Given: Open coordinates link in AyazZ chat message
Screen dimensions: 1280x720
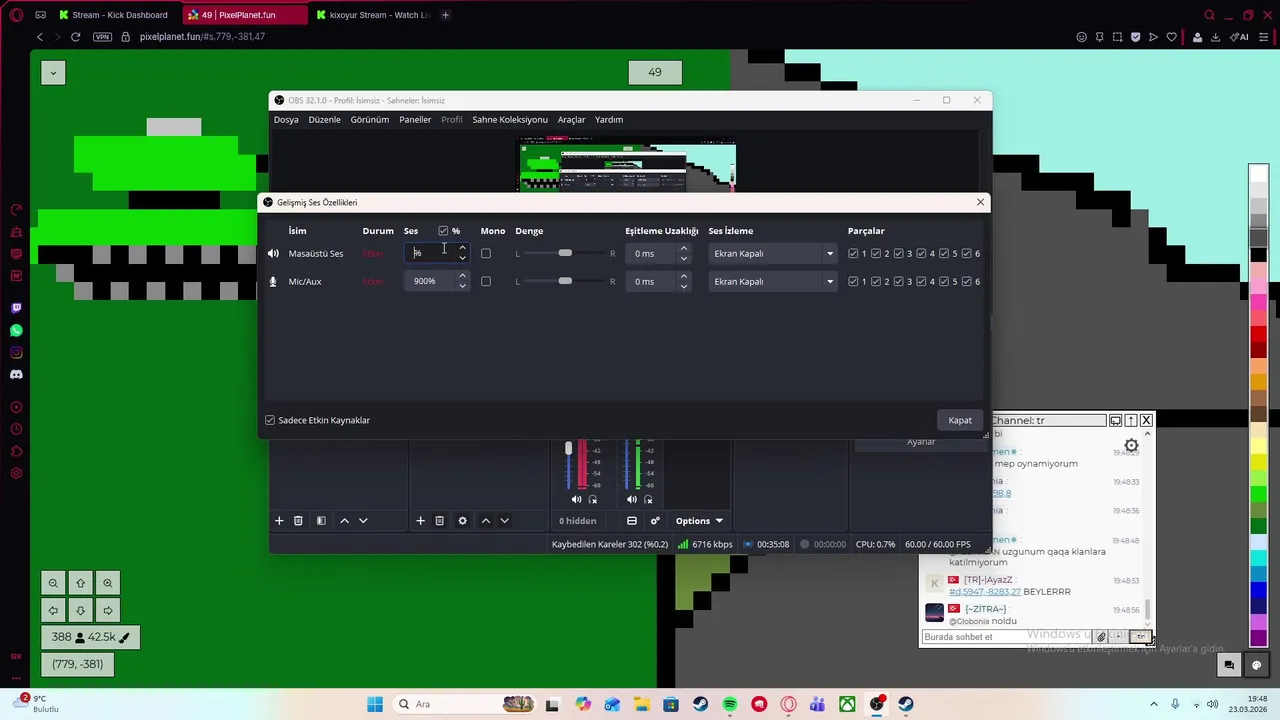Looking at the screenshot, I should click(x=984, y=591).
